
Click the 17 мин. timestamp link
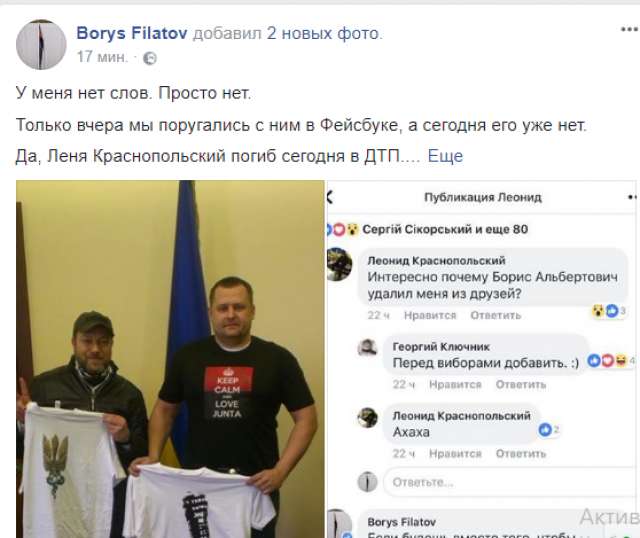coord(102,57)
